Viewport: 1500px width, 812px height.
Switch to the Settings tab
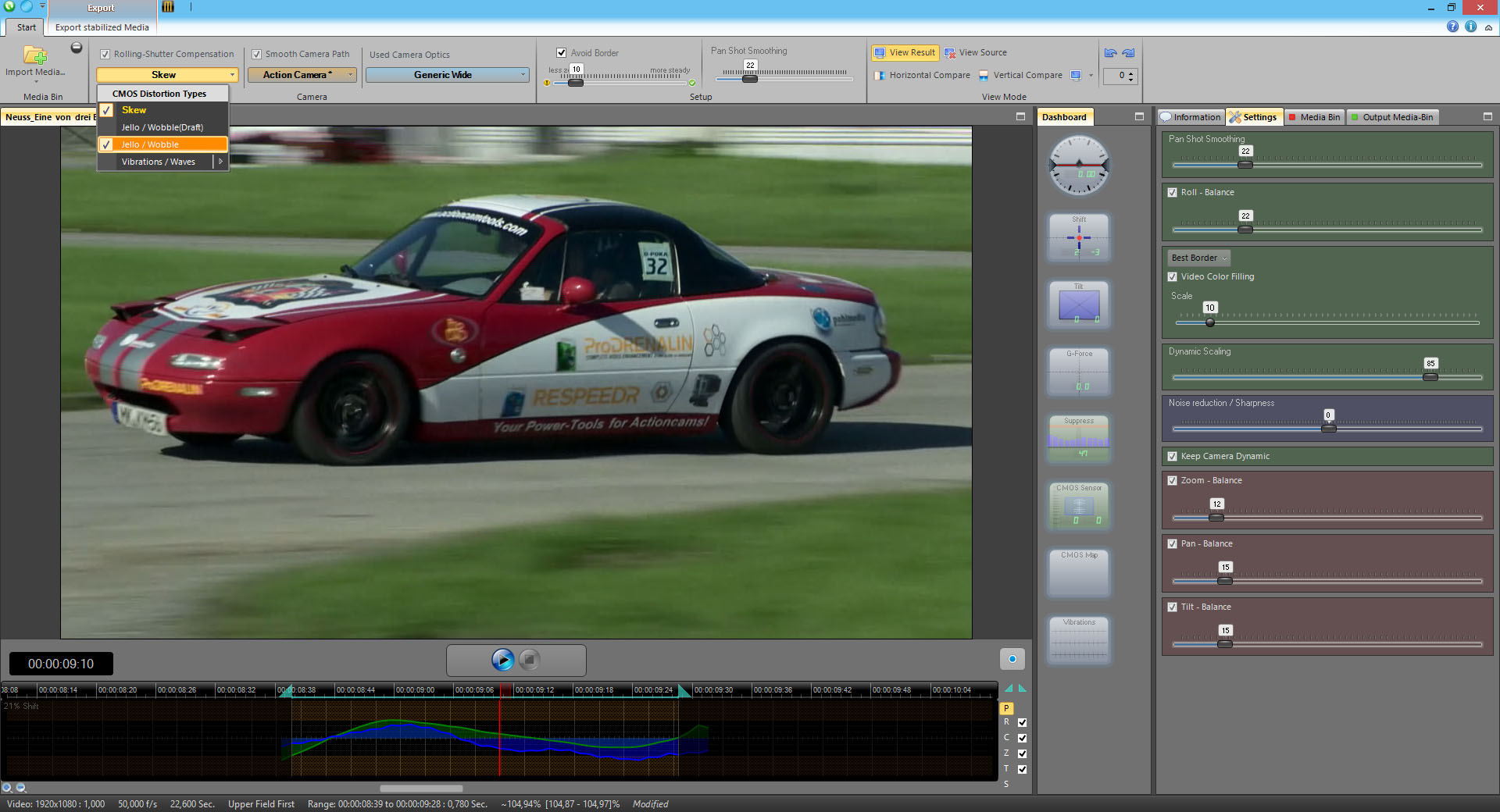(x=1253, y=117)
